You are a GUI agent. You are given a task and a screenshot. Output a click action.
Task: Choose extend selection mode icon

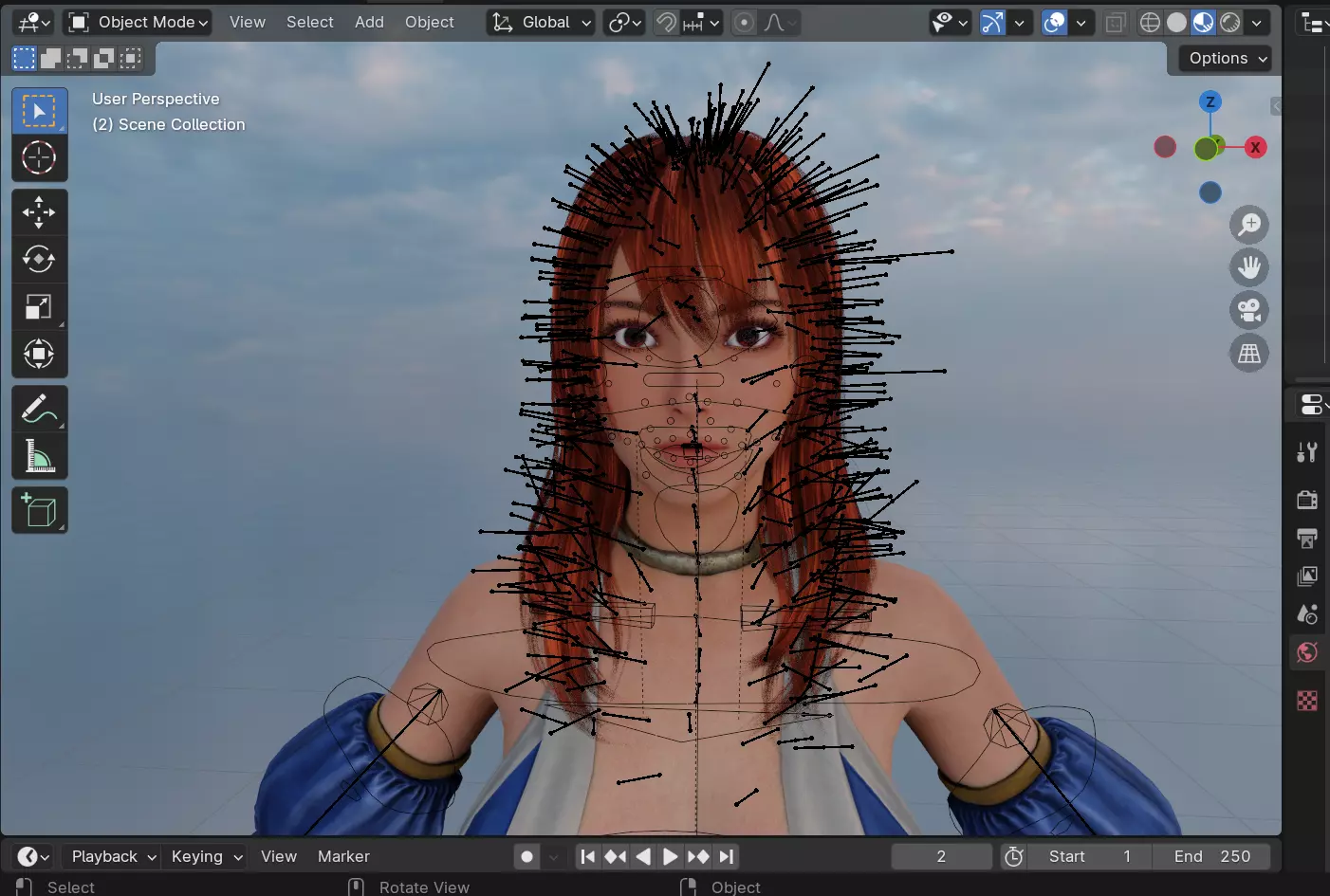tap(51, 59)
